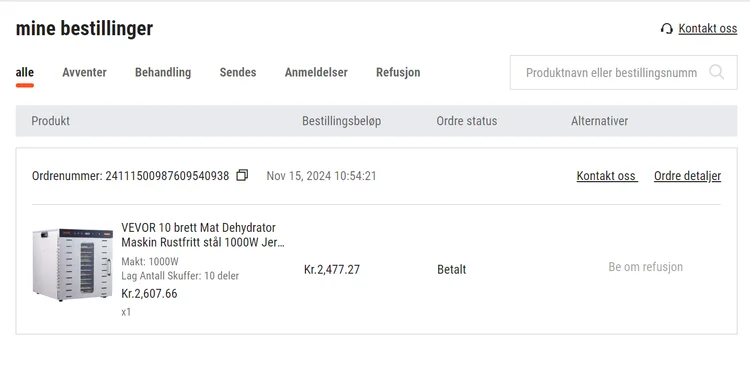The width and height of the screenshot is (750, 368).
Task: Go to the Sendes tab
Action: click(x=238, y=72)
